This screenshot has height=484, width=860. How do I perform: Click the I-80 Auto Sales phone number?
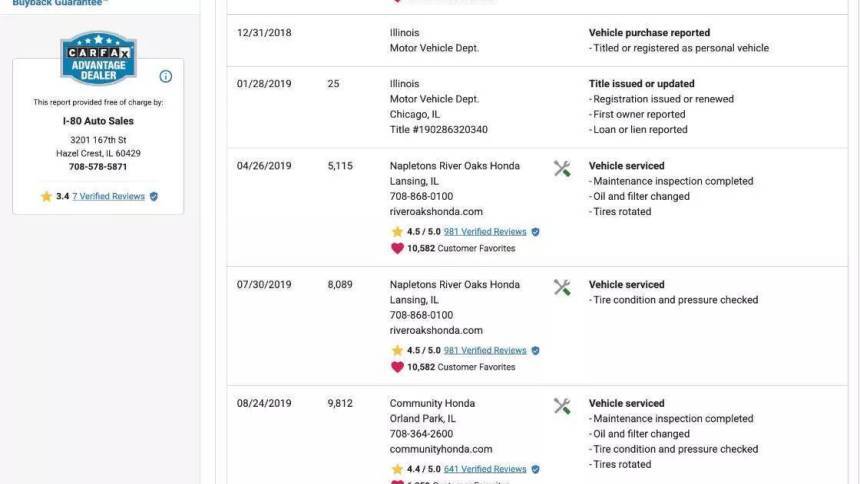(98, 167)
